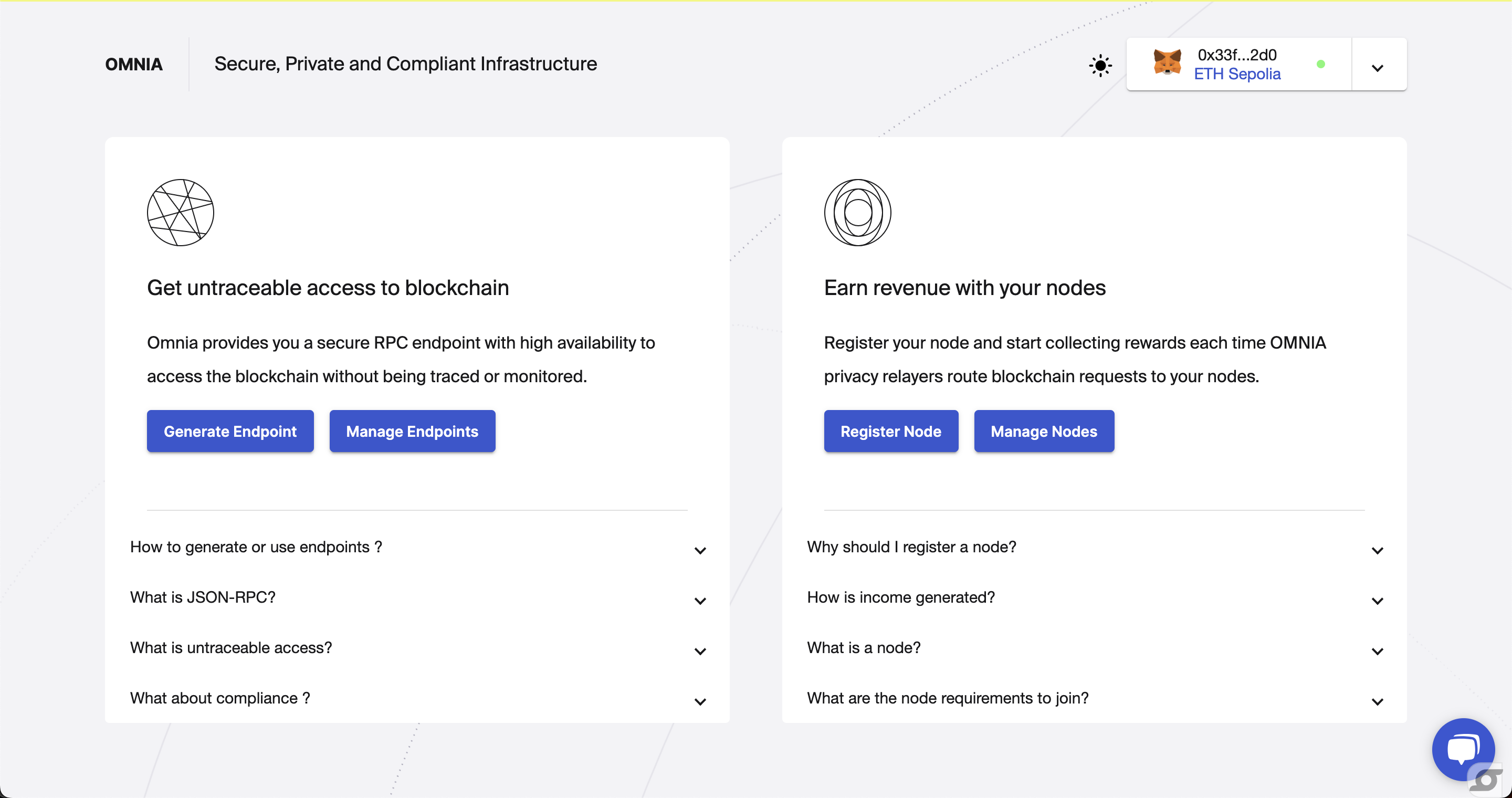The width and height of the screenshot is (1512, 798).
Task: Open Manage Endpoints
Action: 412,431
